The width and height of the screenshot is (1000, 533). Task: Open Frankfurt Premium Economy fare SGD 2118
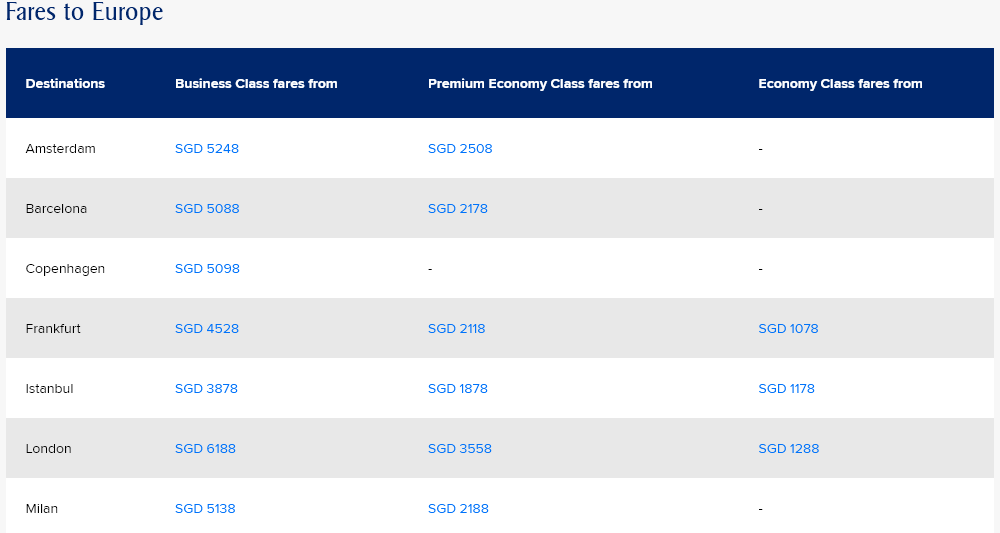(x=457, y=329)
